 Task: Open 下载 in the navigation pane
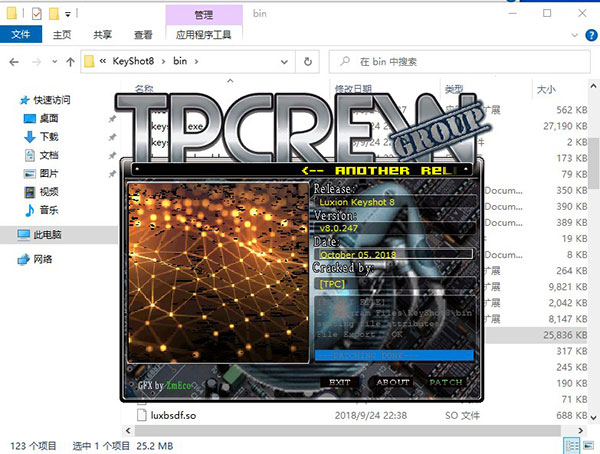click(x=49, y=137)
